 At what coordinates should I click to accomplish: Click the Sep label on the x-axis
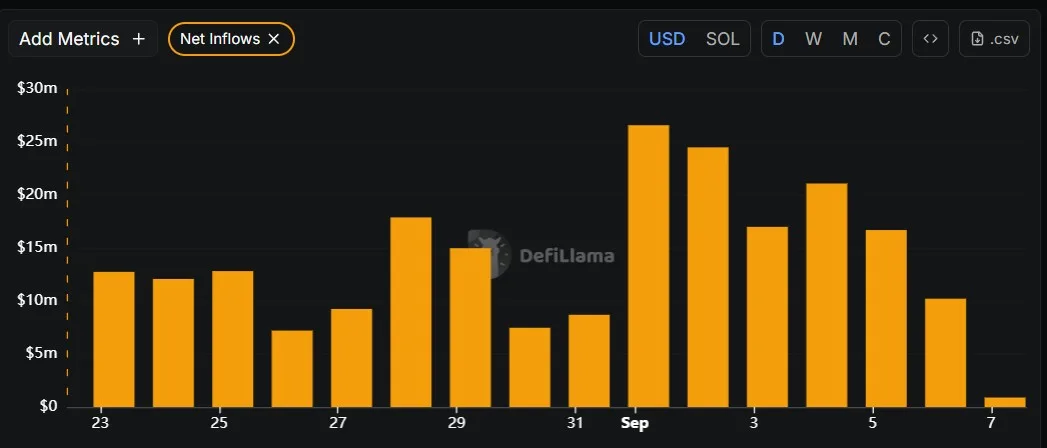pos(634,423)
